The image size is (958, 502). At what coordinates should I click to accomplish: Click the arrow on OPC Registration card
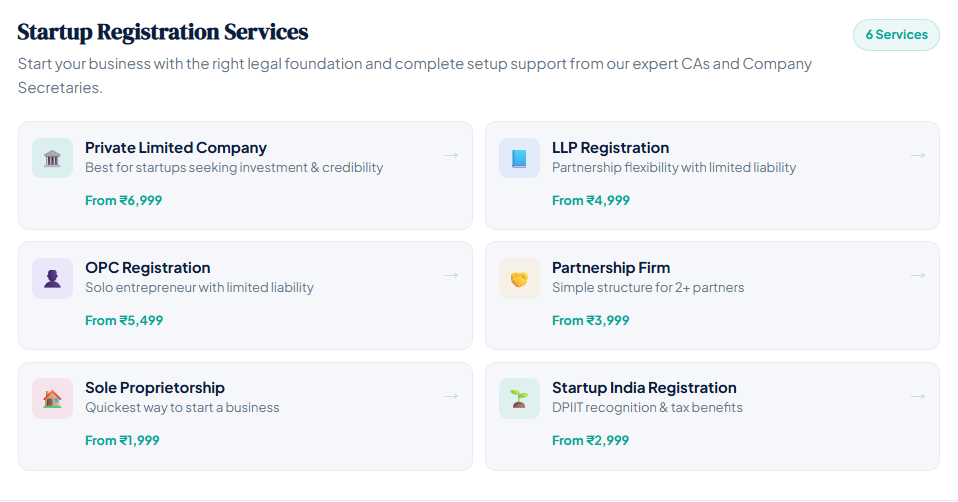pos(451,275)
